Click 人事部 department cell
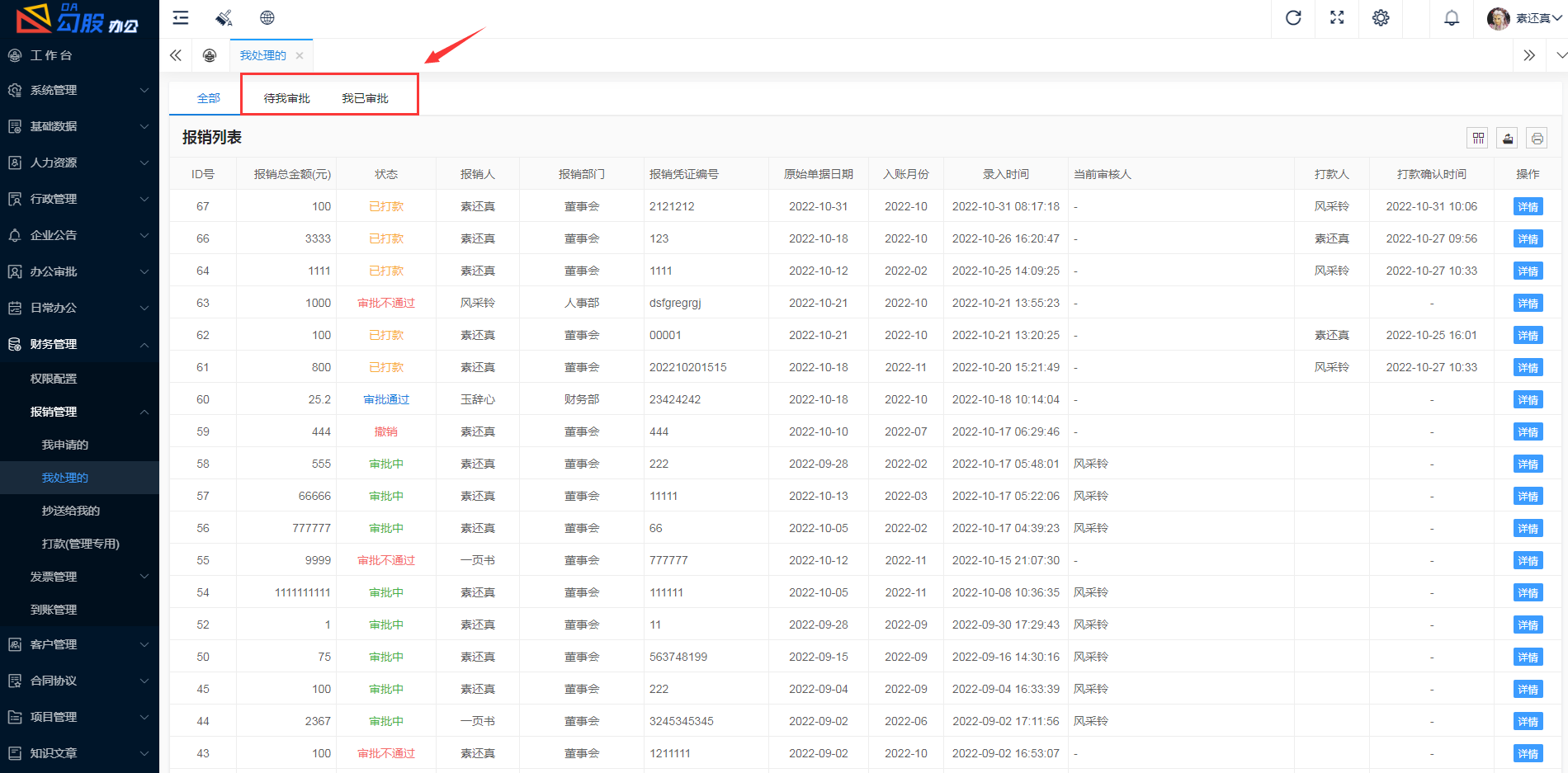 [x=582, y=303]
